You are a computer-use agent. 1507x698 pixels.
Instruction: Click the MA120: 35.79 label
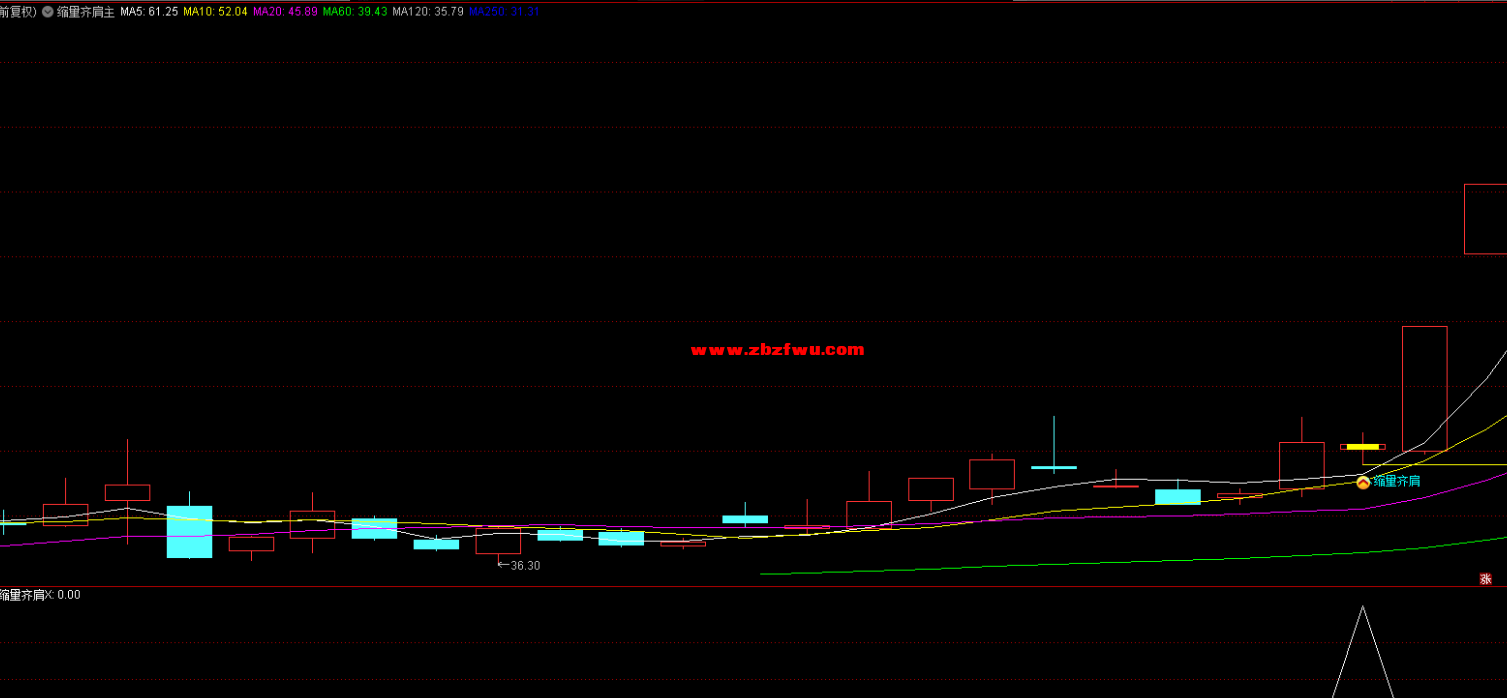pyautogui.click(x=427, y=12)
